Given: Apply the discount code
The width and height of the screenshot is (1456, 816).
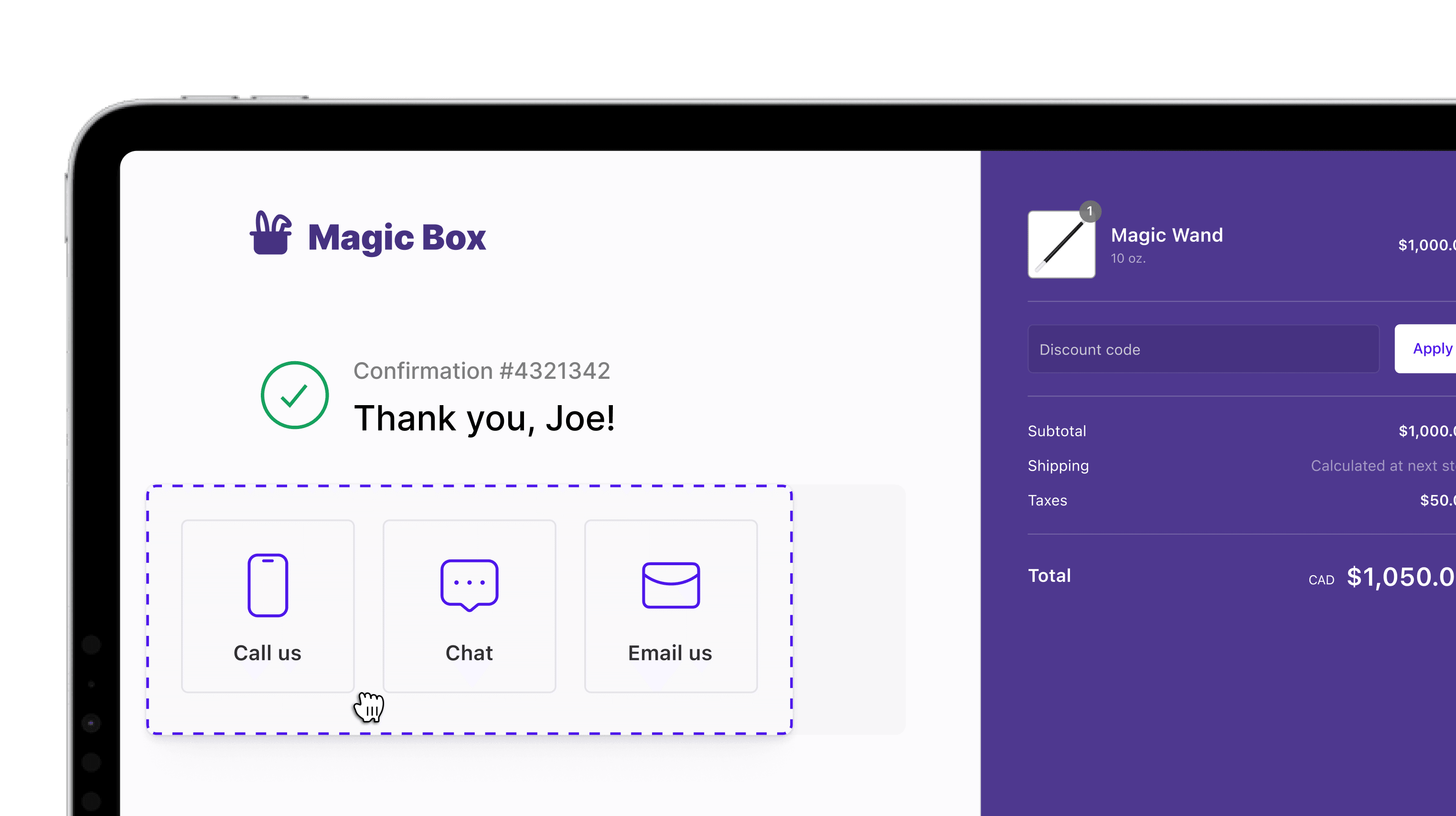Looking at the screenshot, I should 1425,349.
